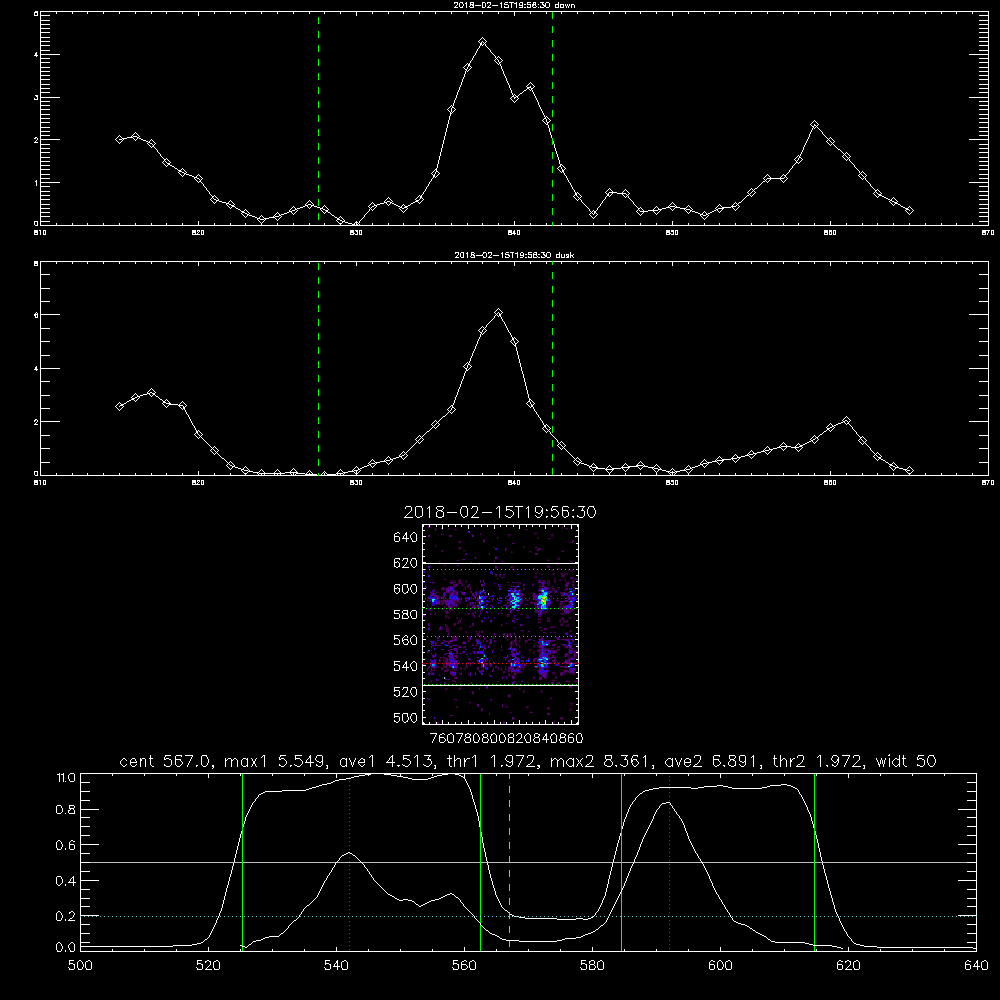Click x-axis label 520 of the bottom profile plot
This screenshot has width=1000, height=1000.
[x=209, y=966]
